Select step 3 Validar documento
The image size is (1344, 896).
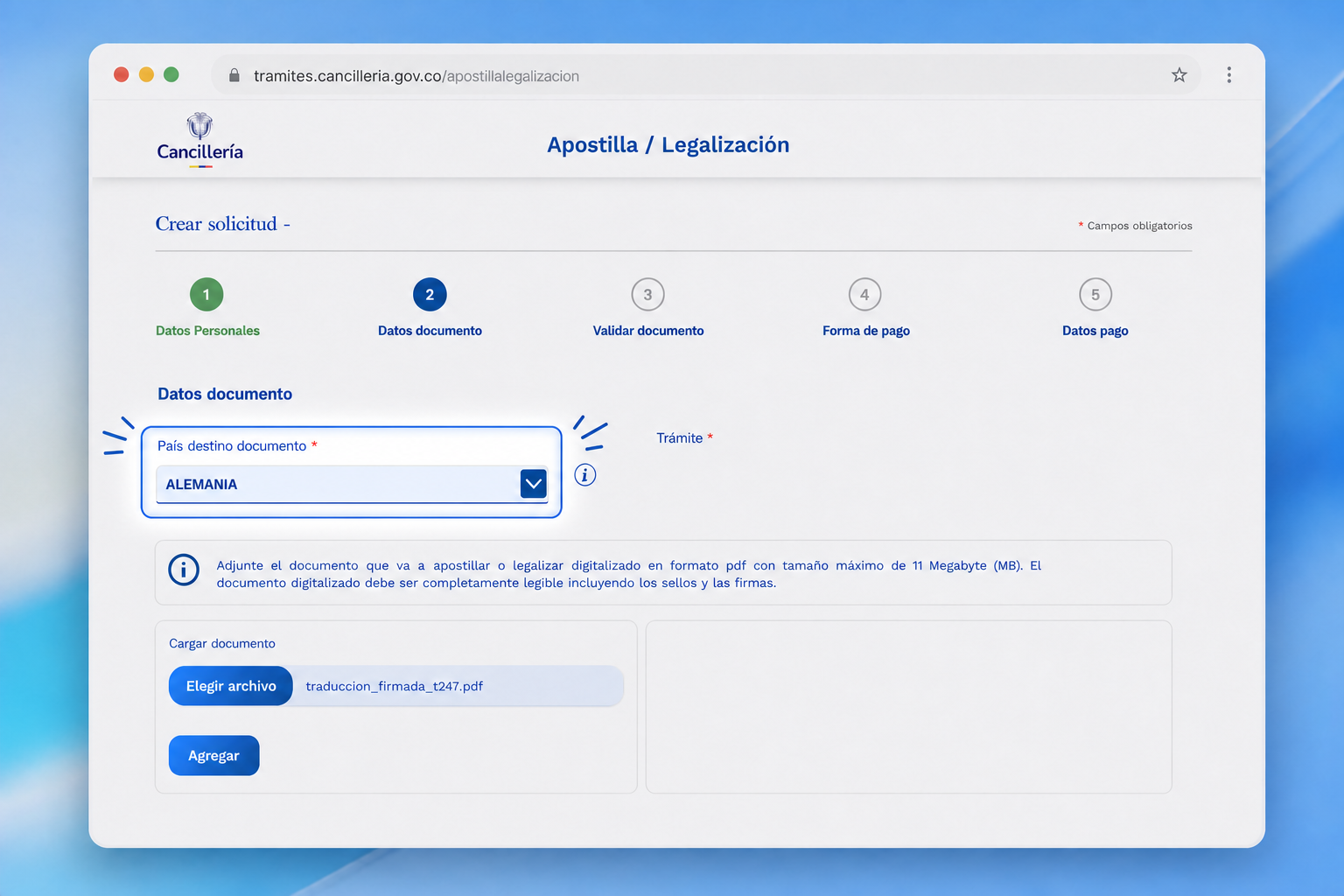648,307
